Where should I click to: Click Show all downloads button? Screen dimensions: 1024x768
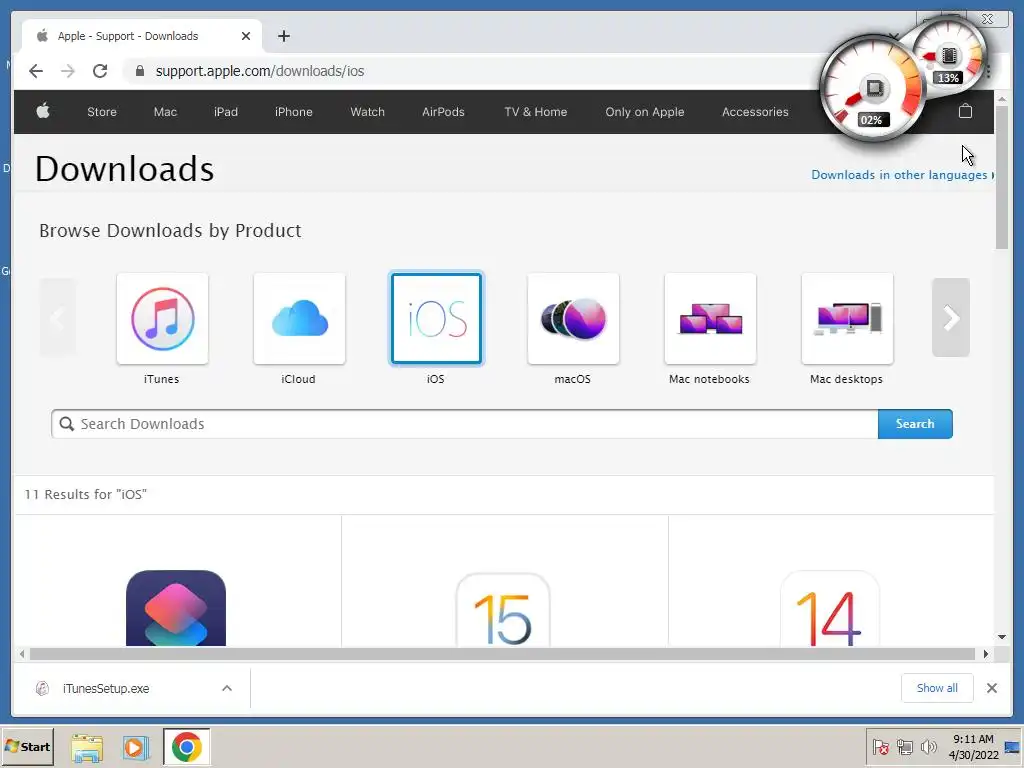tap(937, 688)
